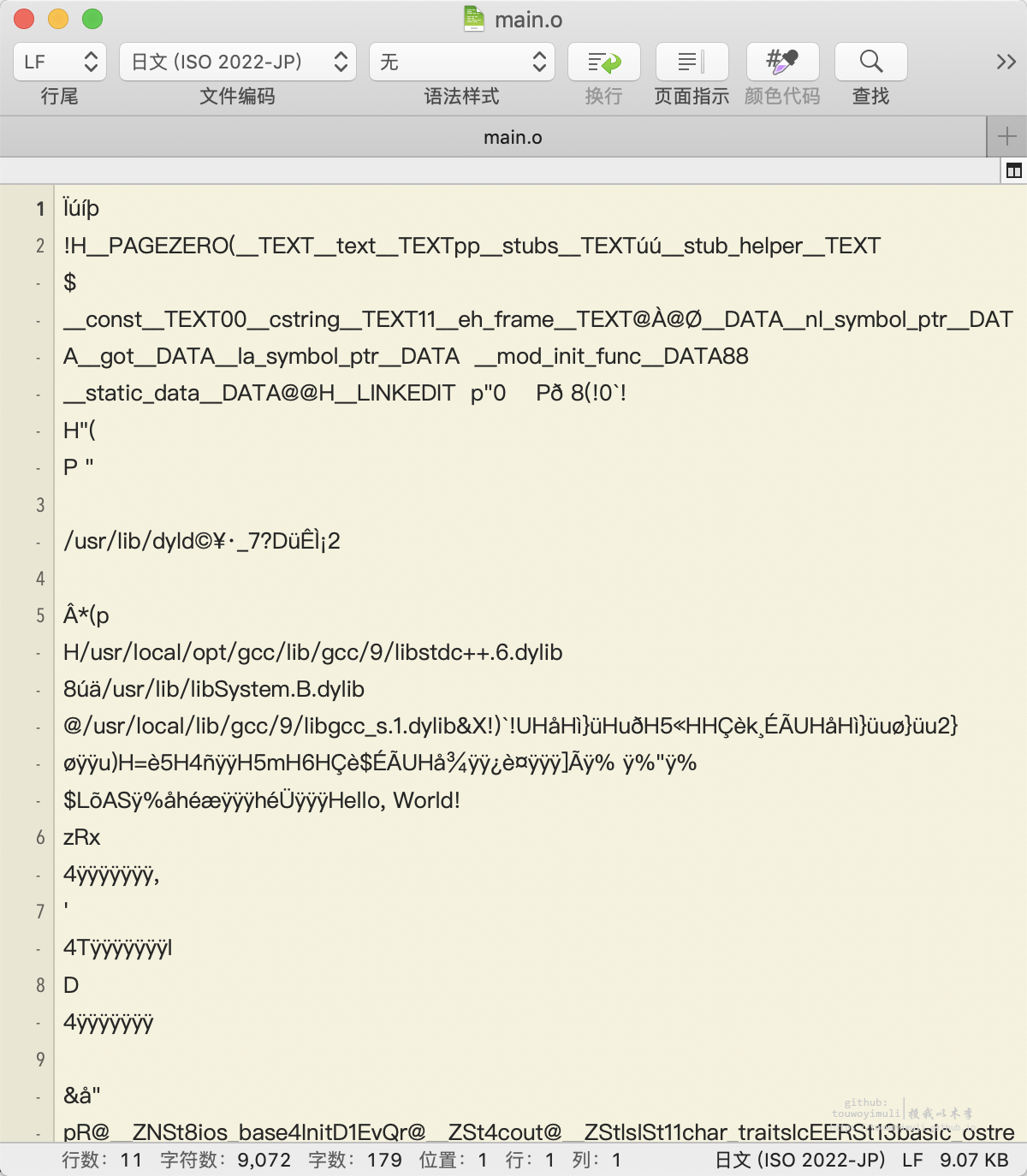This screenshot has width=1027, height=1176.
Task: Click line number 8 in the gutter
Action: (x=40, y=985)
